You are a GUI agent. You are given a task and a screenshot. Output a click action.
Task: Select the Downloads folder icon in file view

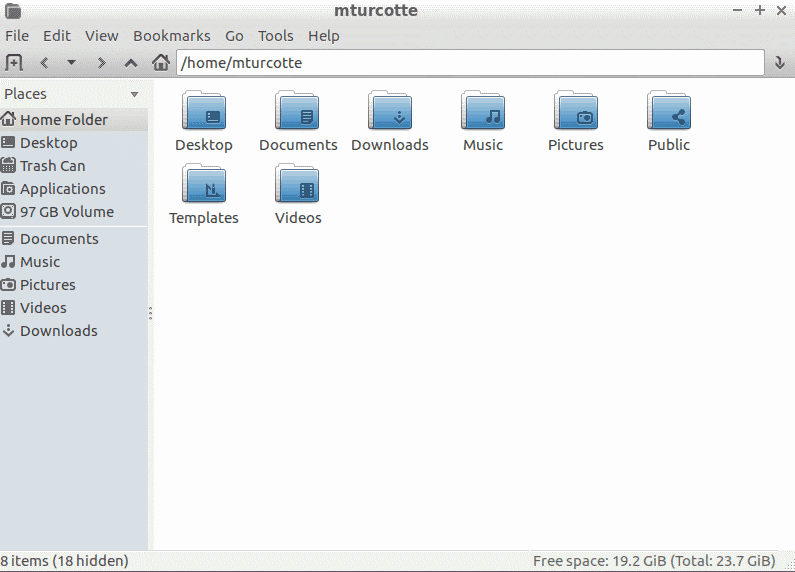390,111
